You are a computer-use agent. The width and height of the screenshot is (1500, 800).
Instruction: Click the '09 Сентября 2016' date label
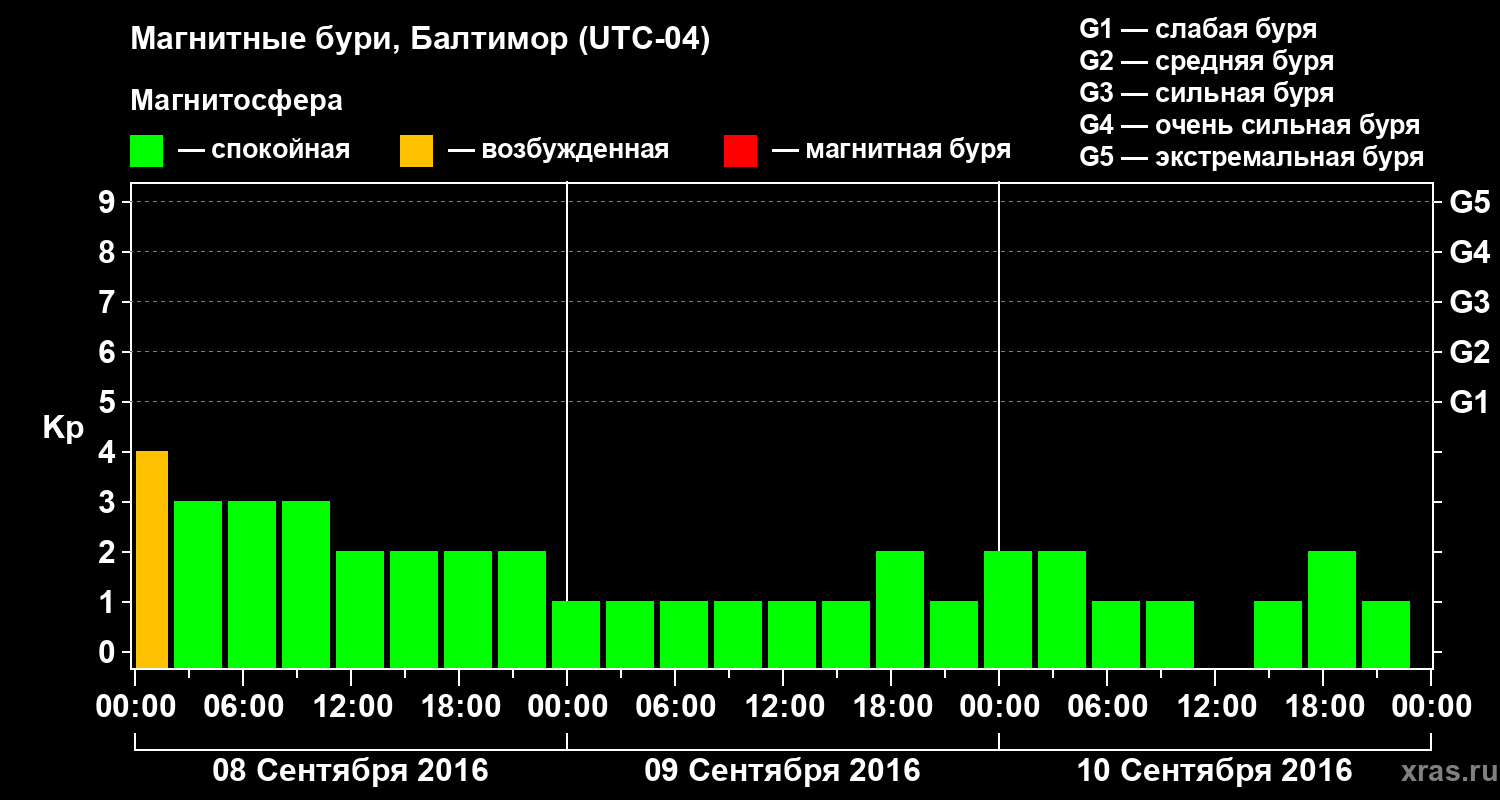782,771
